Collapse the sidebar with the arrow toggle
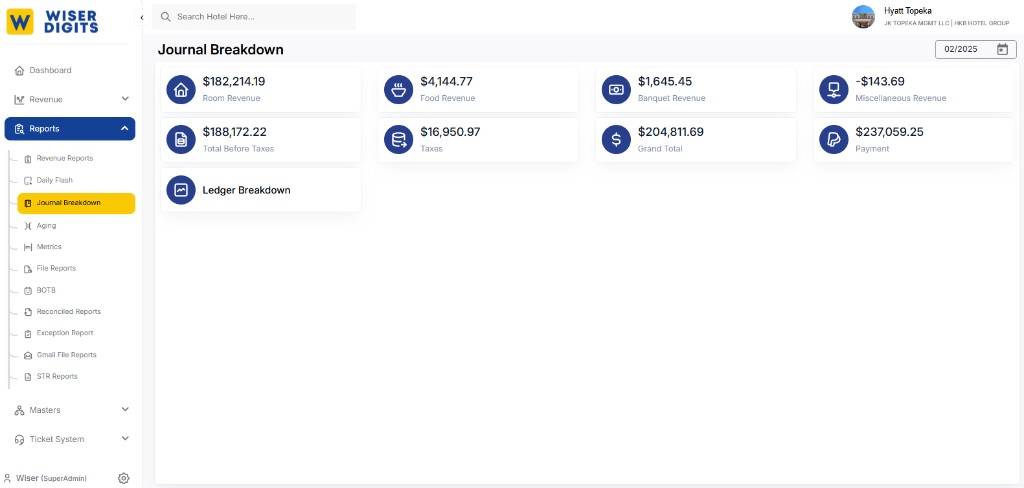This screenshot has height=488, width=1024. pyautogui.click(x=142, y=18)
